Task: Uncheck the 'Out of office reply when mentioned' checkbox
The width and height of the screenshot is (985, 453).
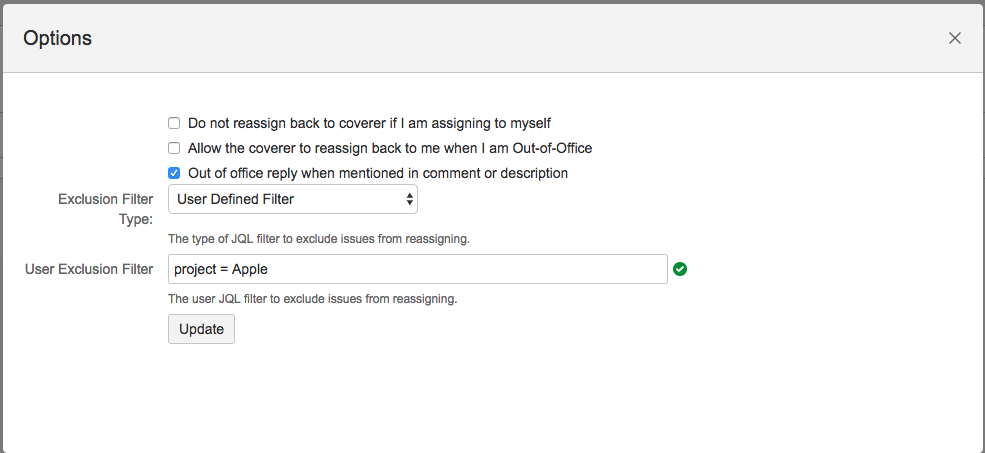Action: coord(174,173)
